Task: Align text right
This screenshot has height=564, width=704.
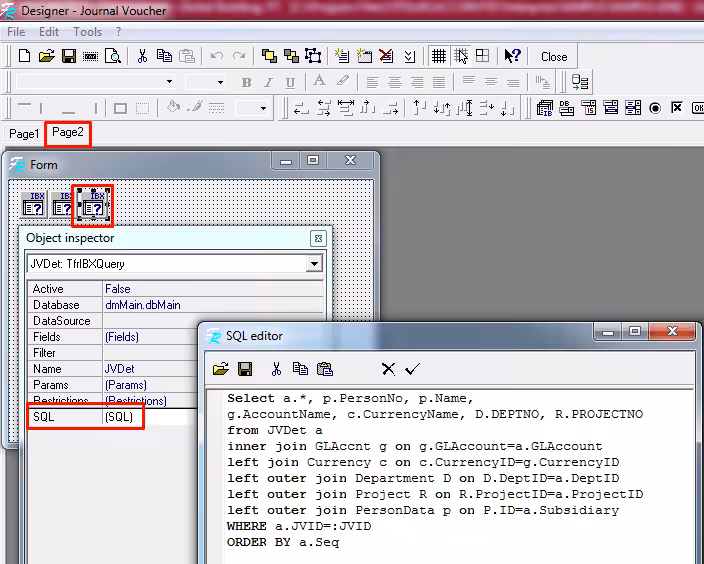Action: pos(417,82)
